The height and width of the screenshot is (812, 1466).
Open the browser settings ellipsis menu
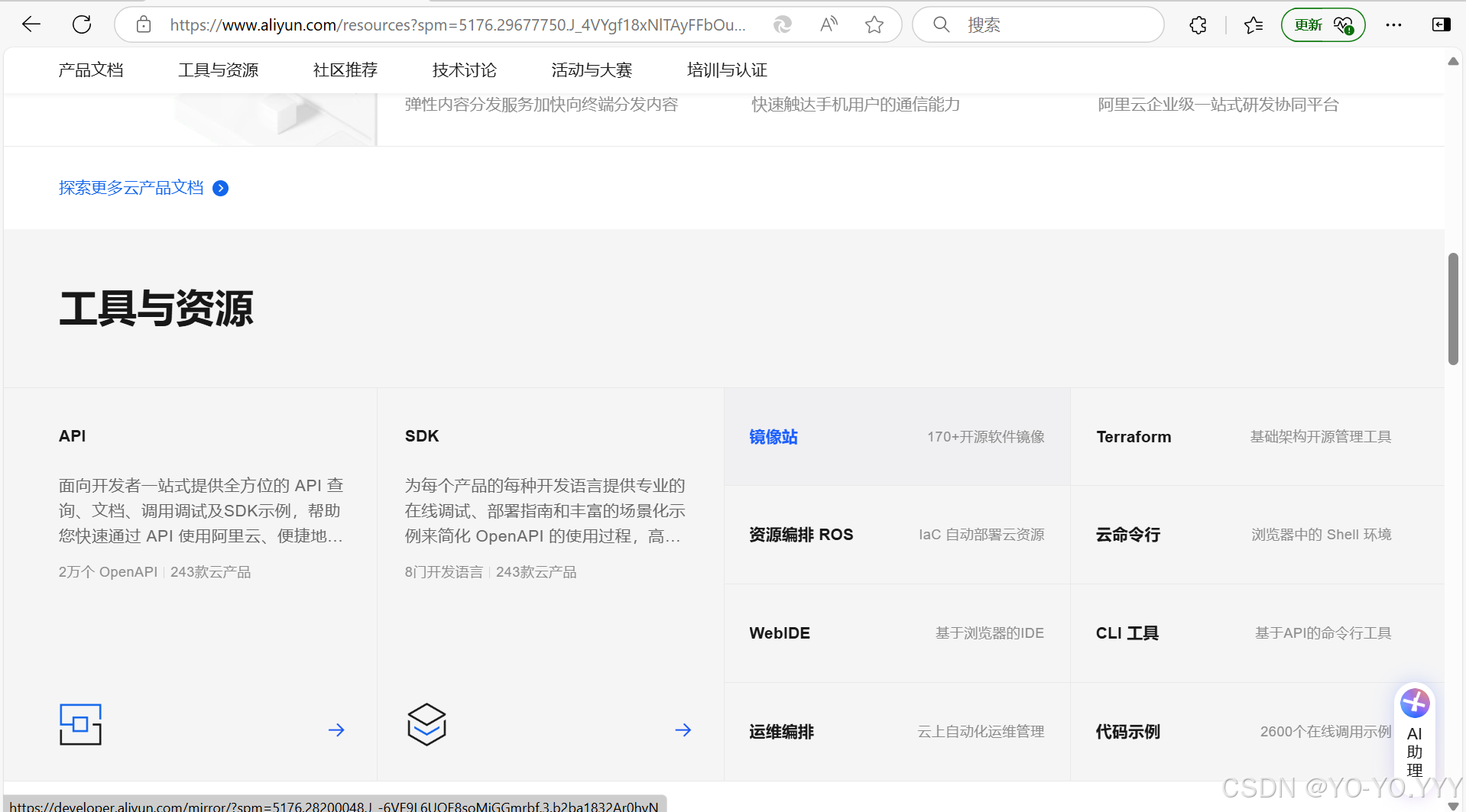(x=1393, y=25)
